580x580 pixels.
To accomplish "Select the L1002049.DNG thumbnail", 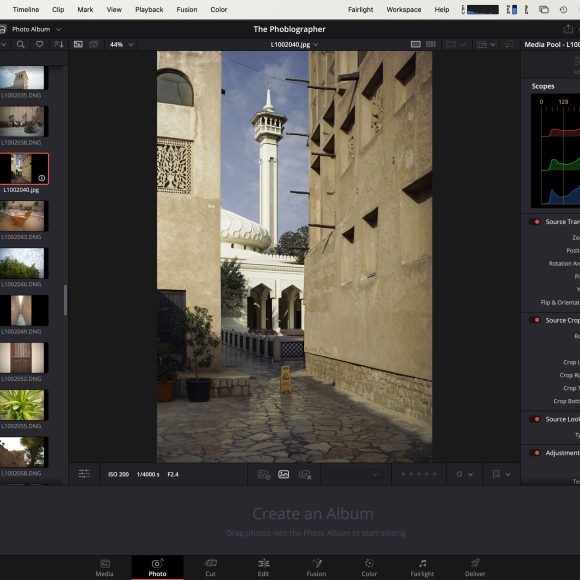I will pos(24,310).
